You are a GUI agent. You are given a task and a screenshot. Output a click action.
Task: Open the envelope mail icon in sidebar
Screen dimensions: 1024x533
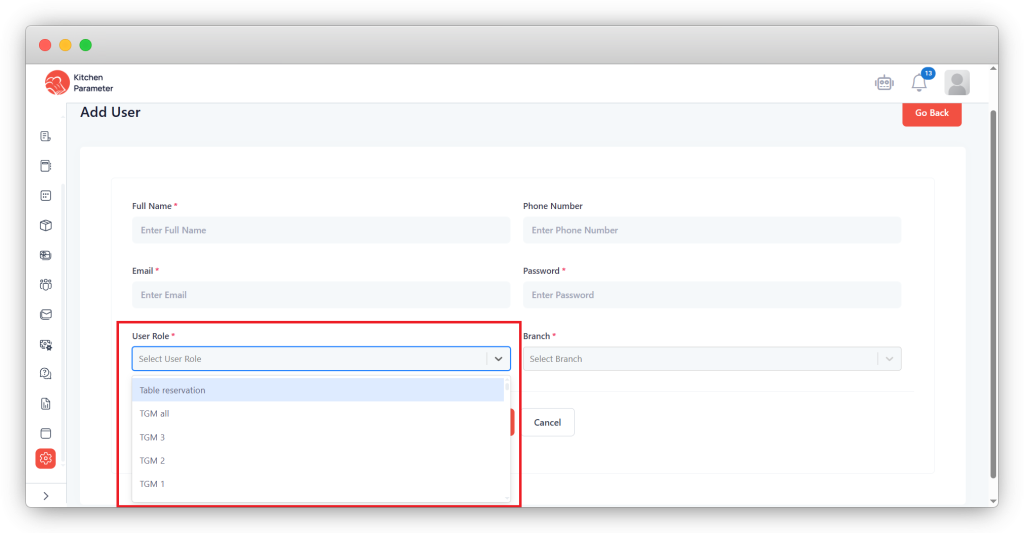coord(45,314)
